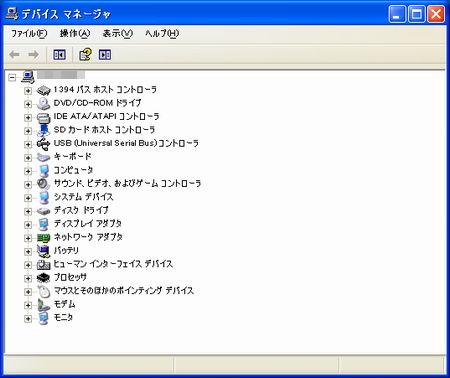
Task: Select the USB (Universal Serial Bus)コントローラ label
Action: [126, 143]
